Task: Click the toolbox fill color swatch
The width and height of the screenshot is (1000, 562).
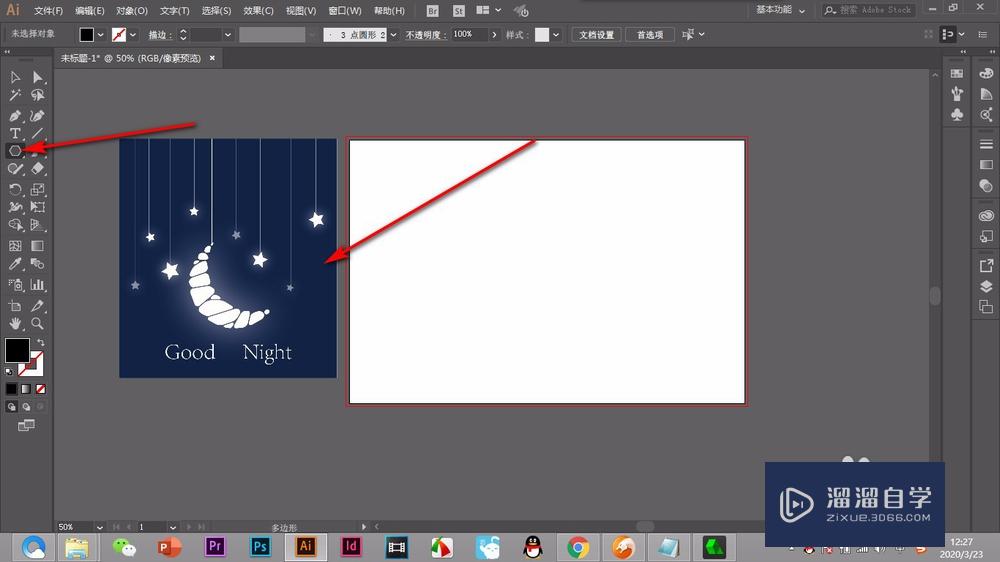Action: pos(17,350)
